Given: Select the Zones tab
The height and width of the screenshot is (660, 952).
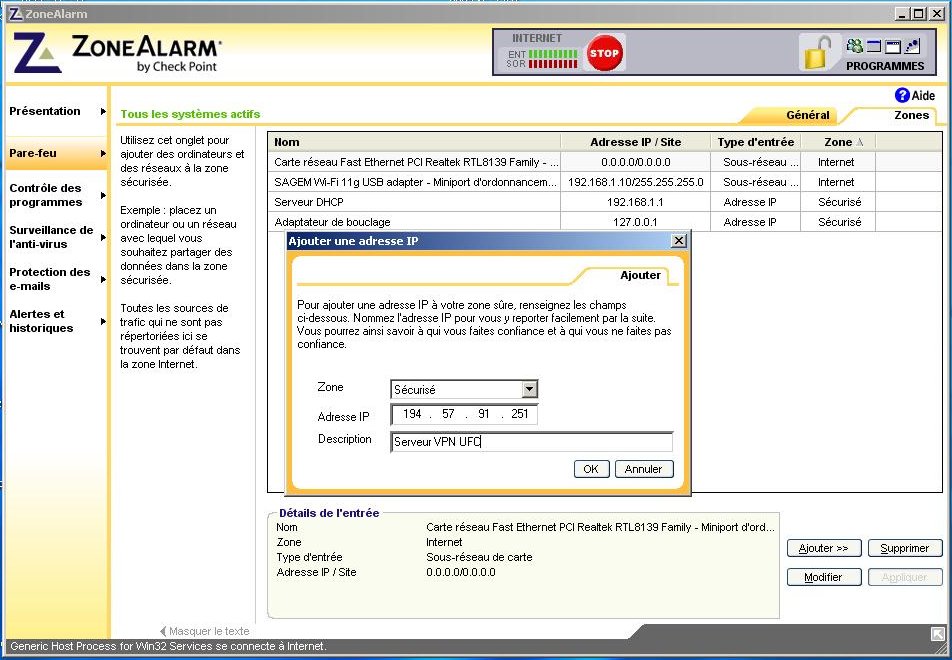Looking at the screenshot, I should [910, 115].
